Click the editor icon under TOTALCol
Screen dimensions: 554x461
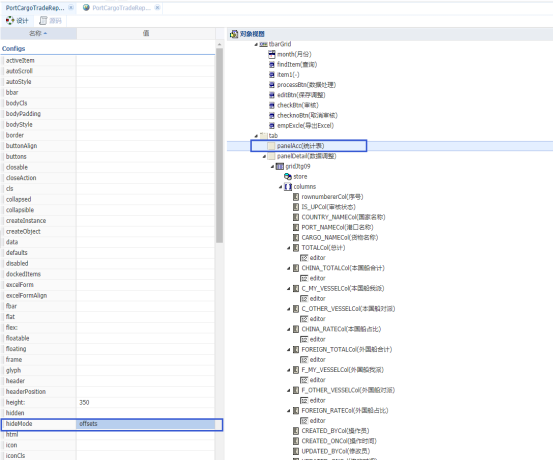coord(304,258)
